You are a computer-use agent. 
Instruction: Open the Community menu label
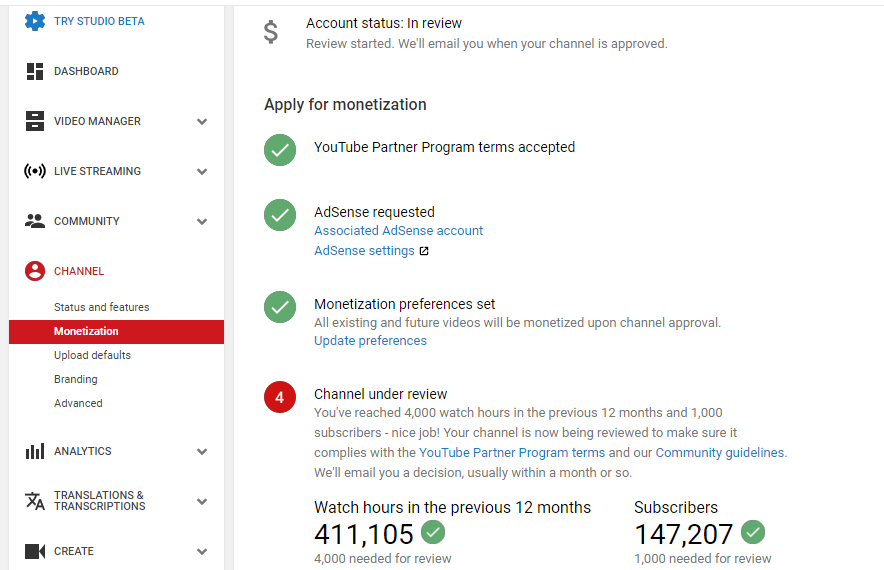pyautogui.click(x=87, y=221)
